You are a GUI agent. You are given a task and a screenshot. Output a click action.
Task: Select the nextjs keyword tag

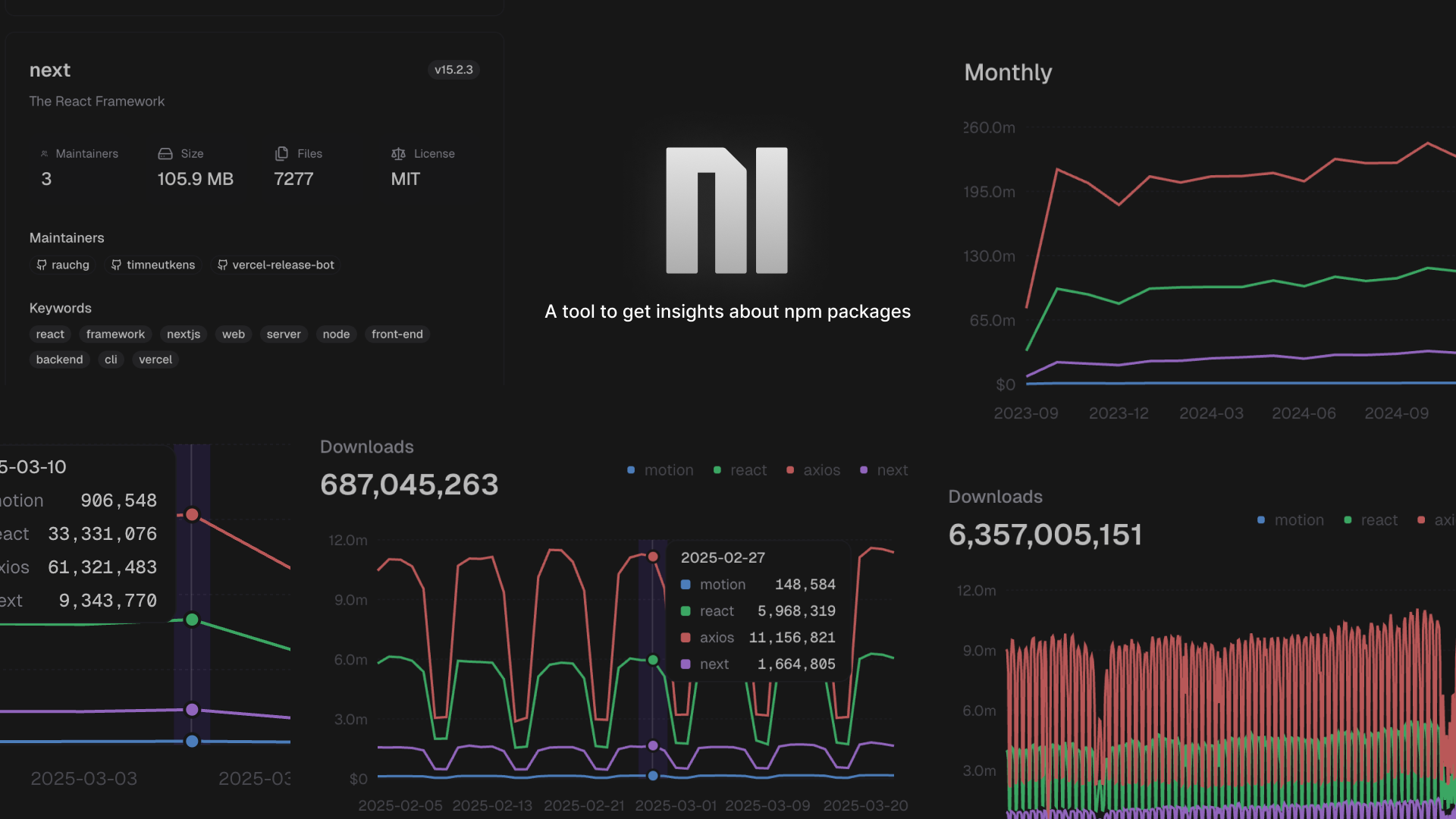183,334
